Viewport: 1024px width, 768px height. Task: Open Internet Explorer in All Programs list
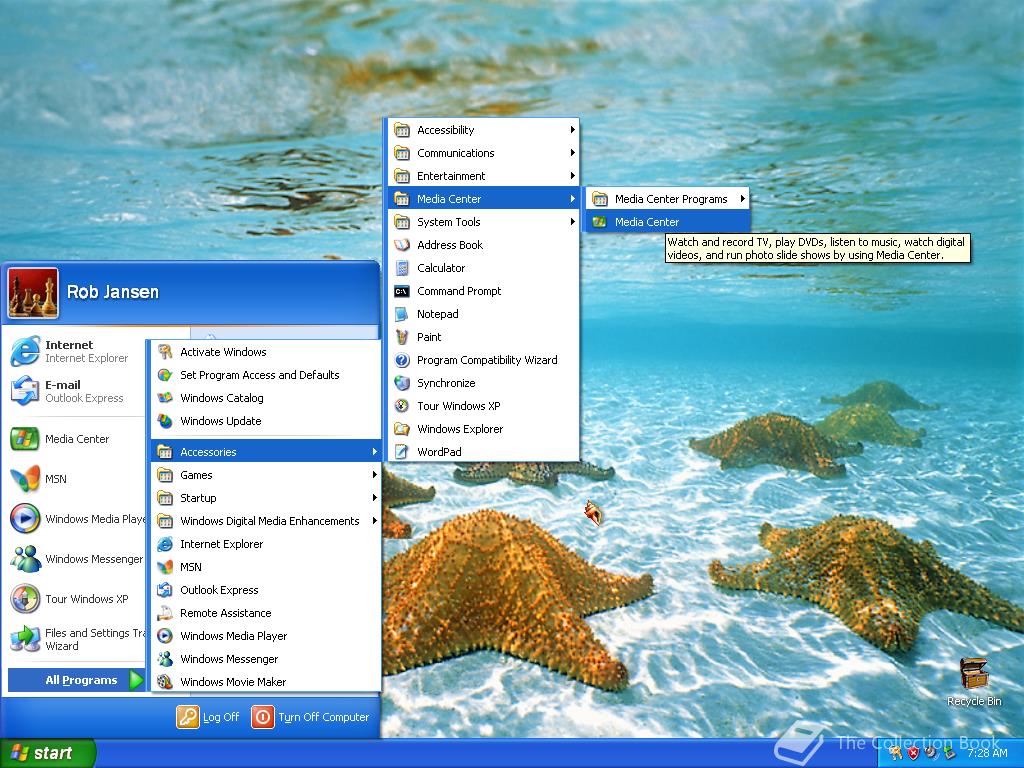[x=266, y=544]
